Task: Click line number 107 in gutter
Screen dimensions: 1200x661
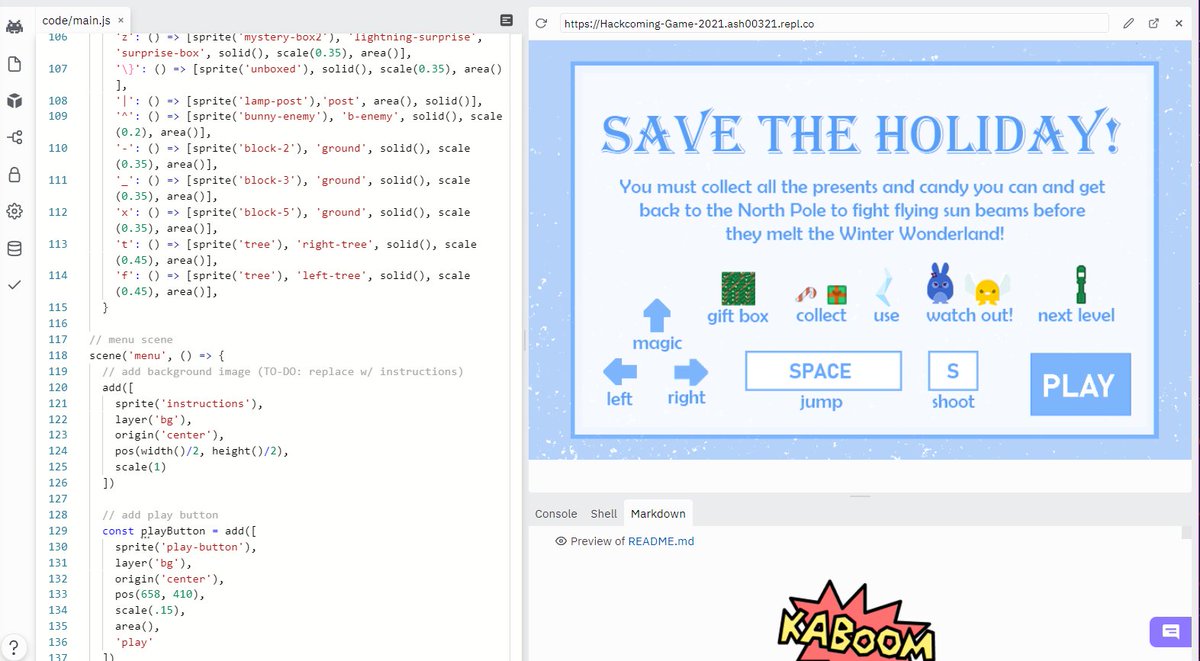Action: (57, 67)
